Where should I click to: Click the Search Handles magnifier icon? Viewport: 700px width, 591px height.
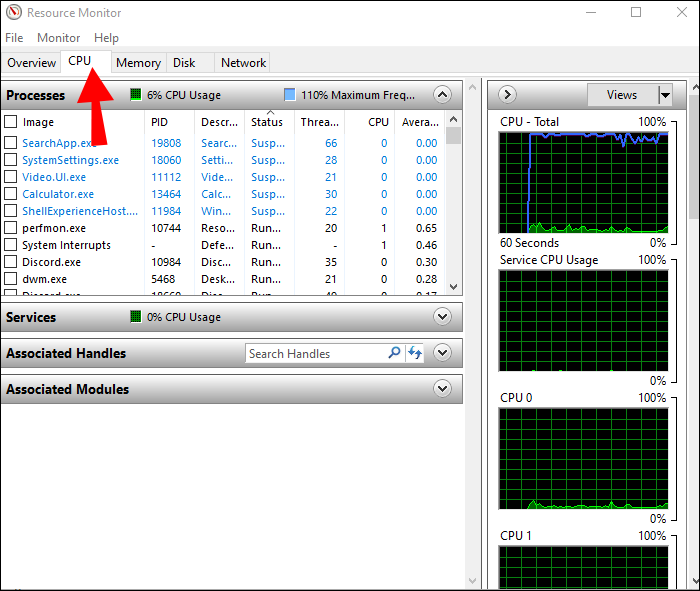[394, 353]
